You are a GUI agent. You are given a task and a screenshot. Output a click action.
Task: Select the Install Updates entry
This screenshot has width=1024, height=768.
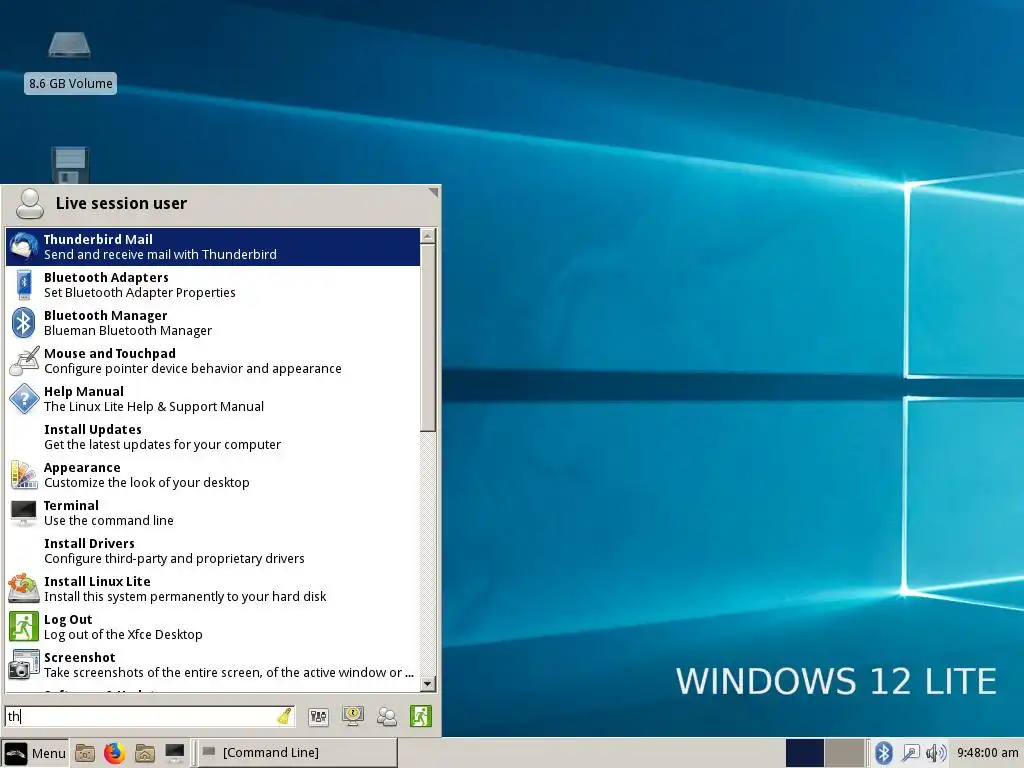[213, 437]
